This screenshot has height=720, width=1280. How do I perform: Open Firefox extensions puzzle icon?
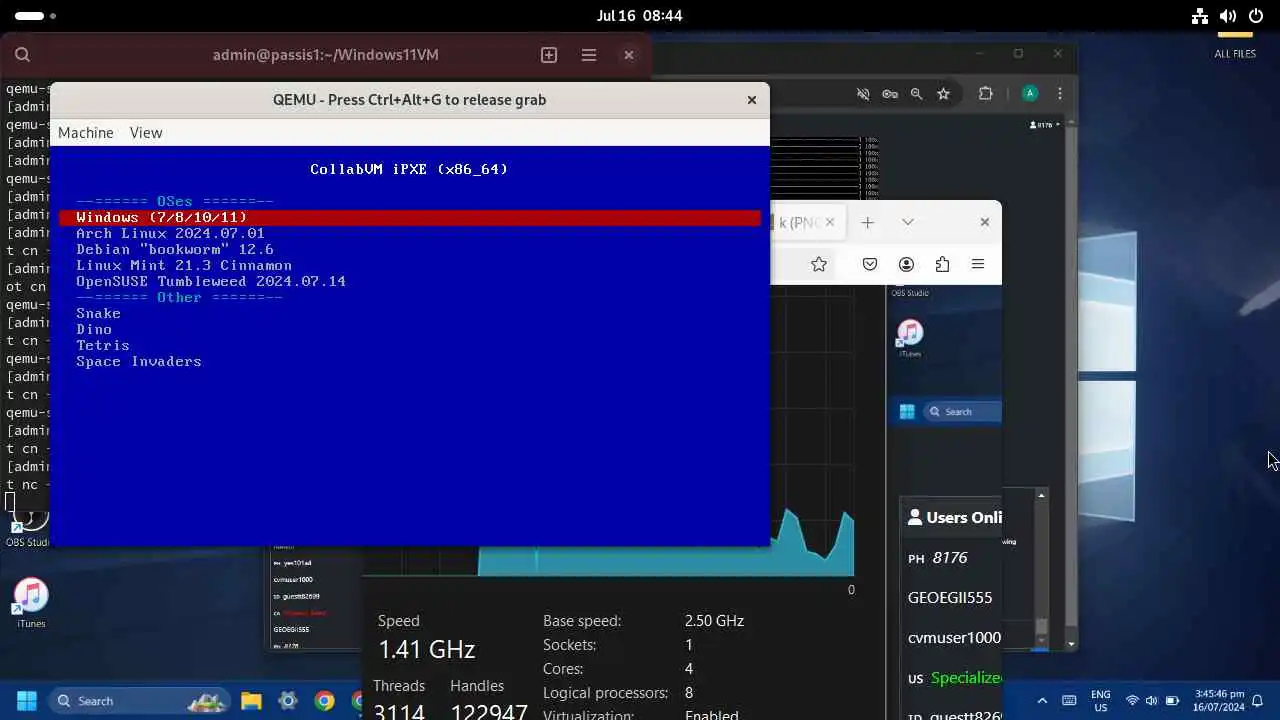click(942, 264)
